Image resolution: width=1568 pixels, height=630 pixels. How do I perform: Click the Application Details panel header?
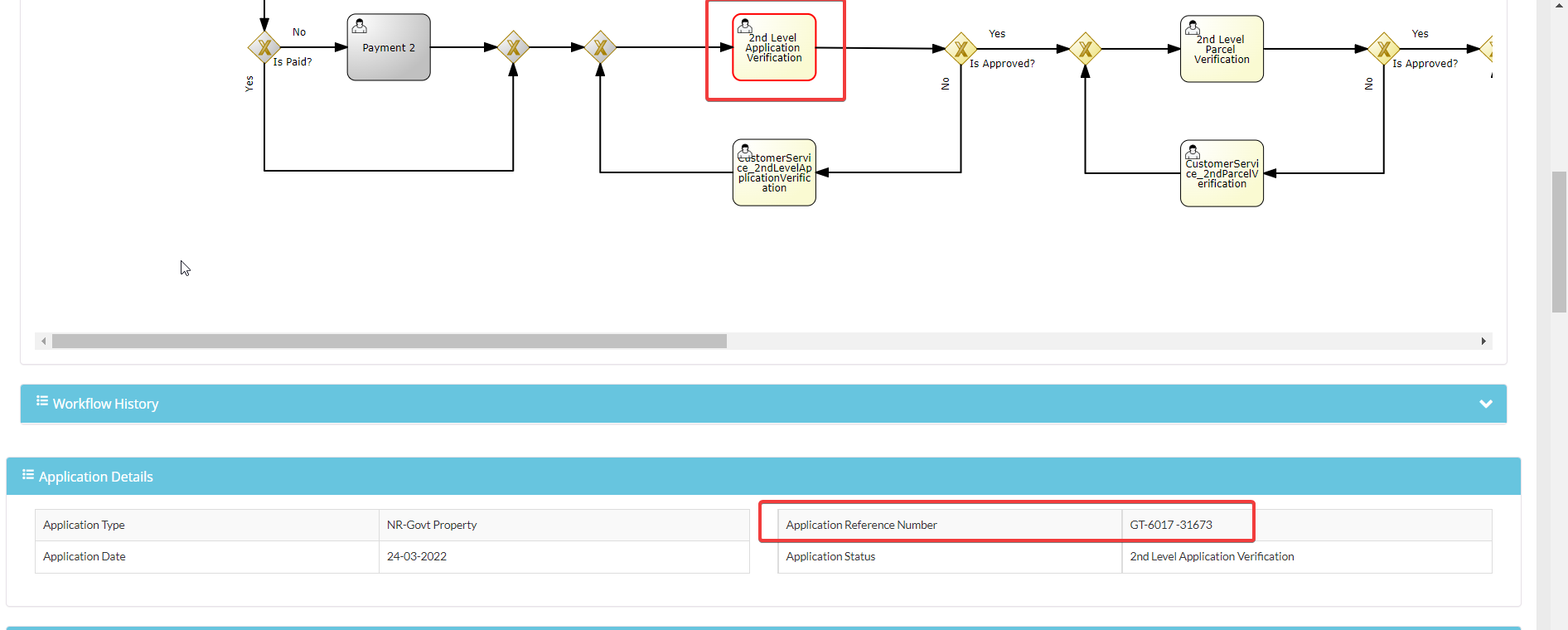point(763,477)
